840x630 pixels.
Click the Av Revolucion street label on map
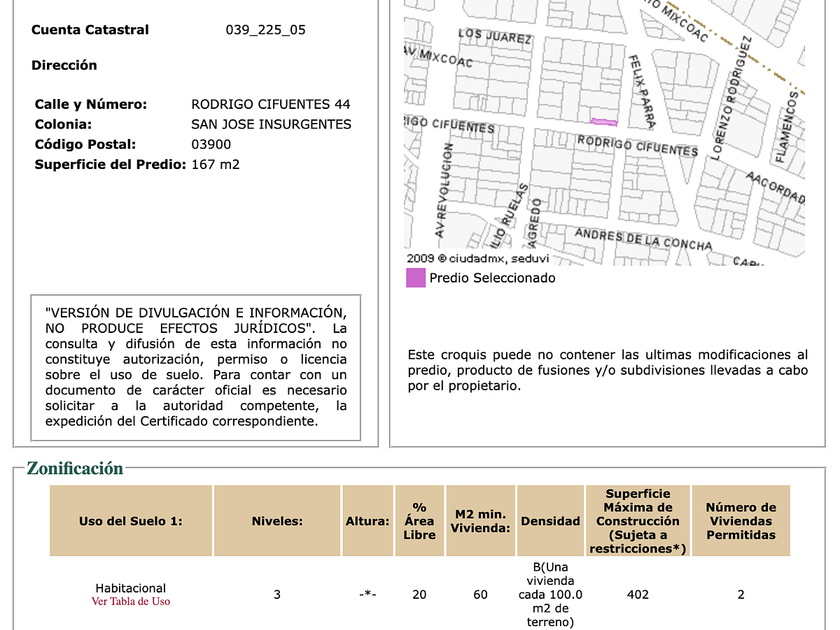pyautogui.click(x=443, y=190)
